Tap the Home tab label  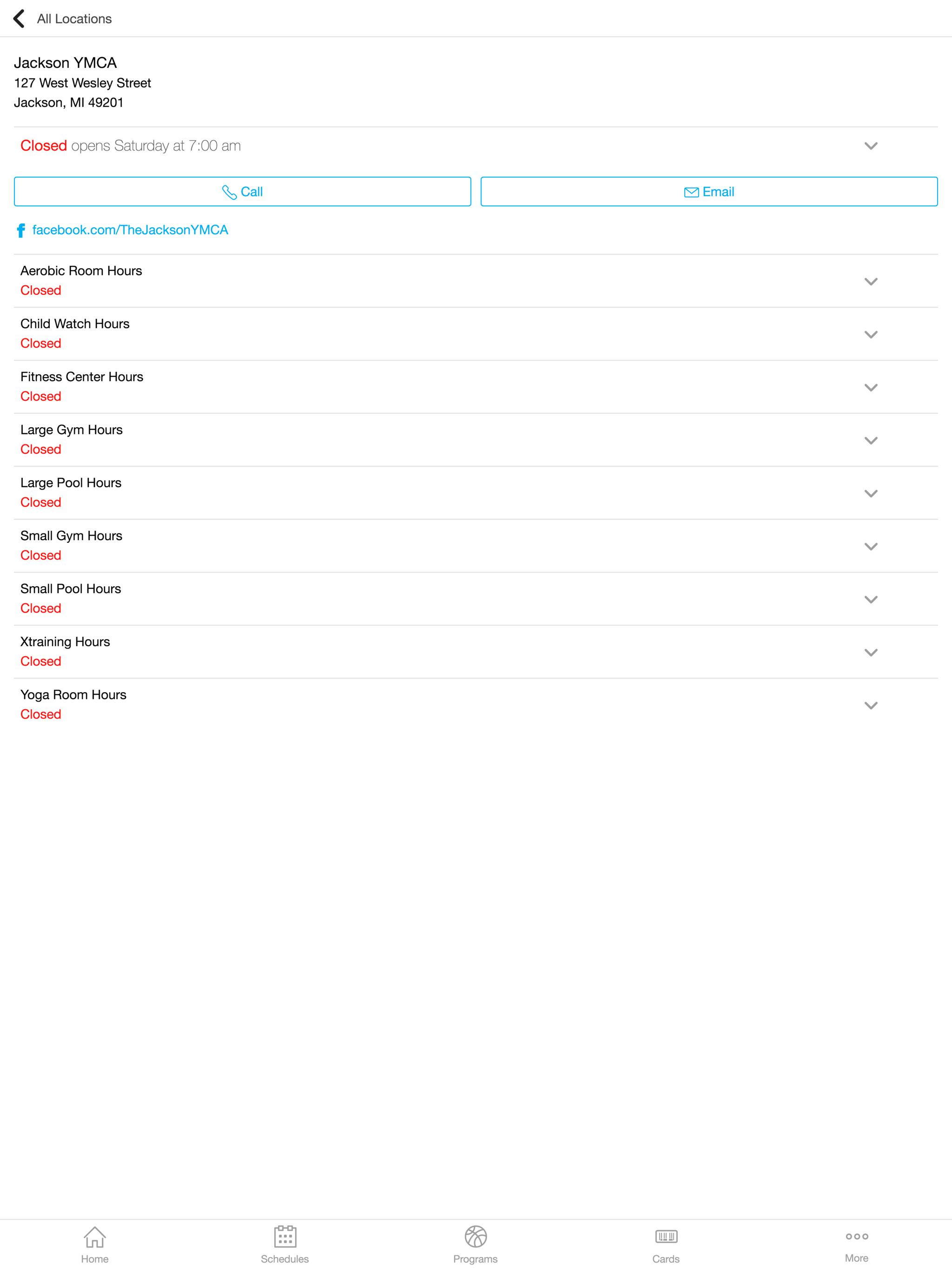pos(95,1258)
